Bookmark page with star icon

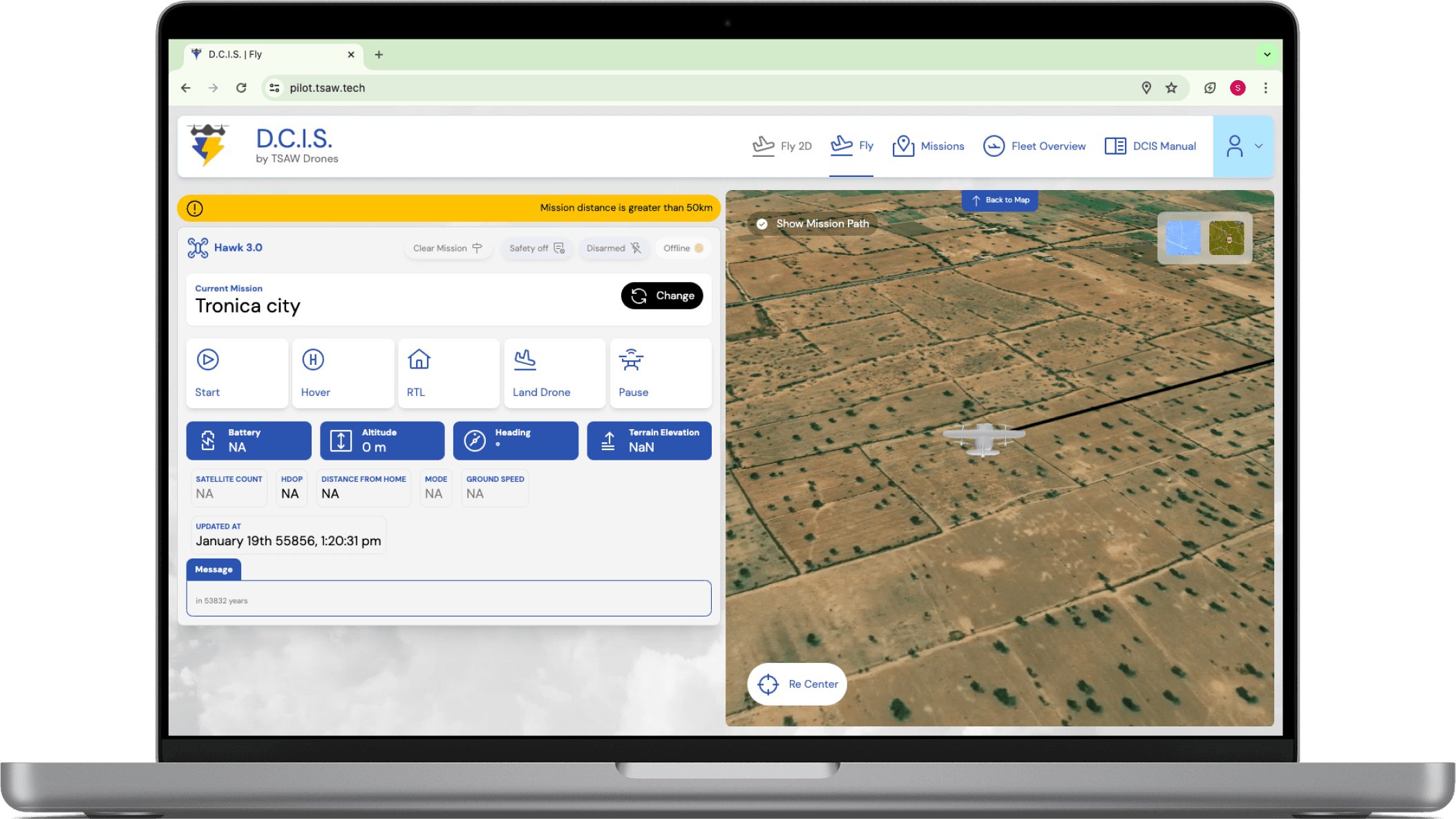(1171, 88)
